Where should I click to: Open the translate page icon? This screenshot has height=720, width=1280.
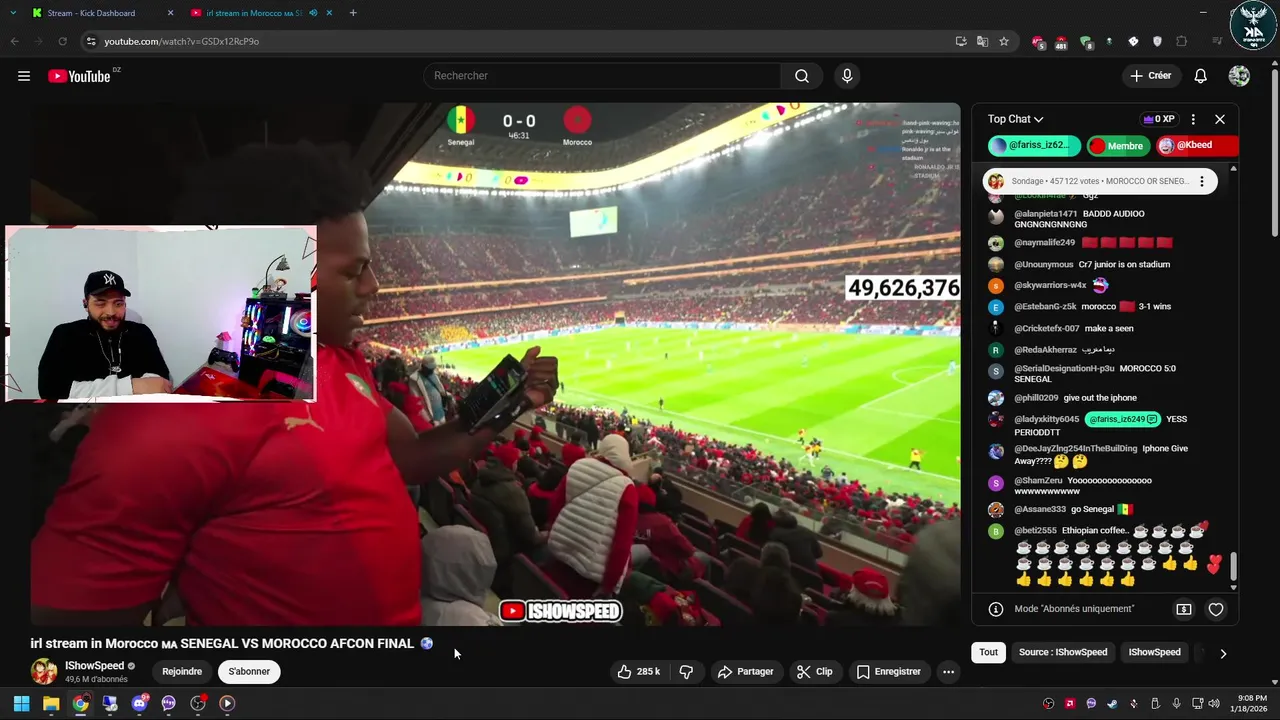[x=982, y=41]
